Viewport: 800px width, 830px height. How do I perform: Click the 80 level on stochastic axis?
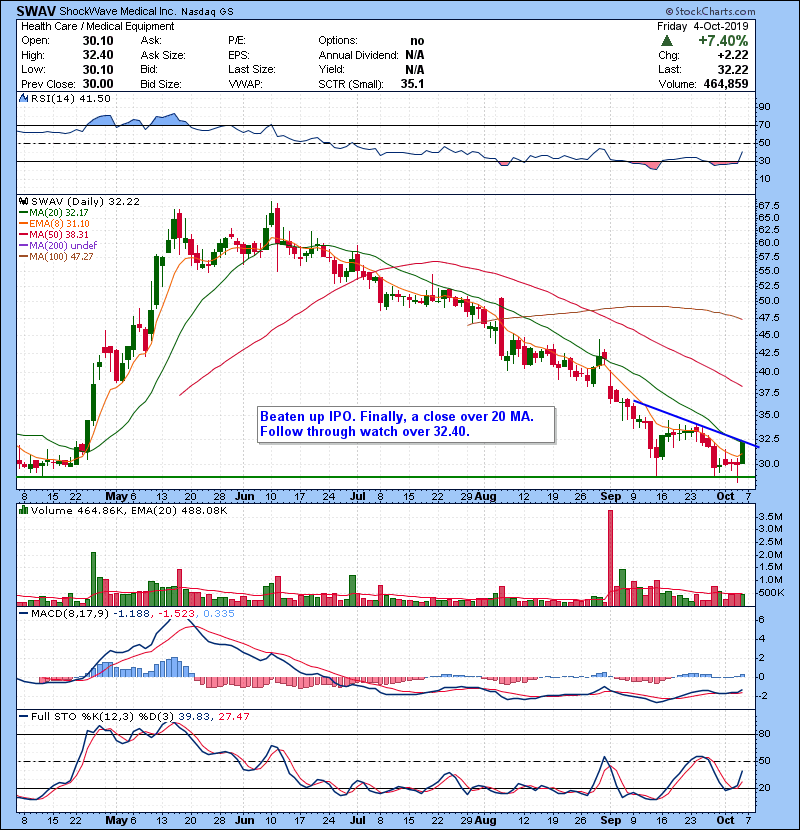pos(765,734)
